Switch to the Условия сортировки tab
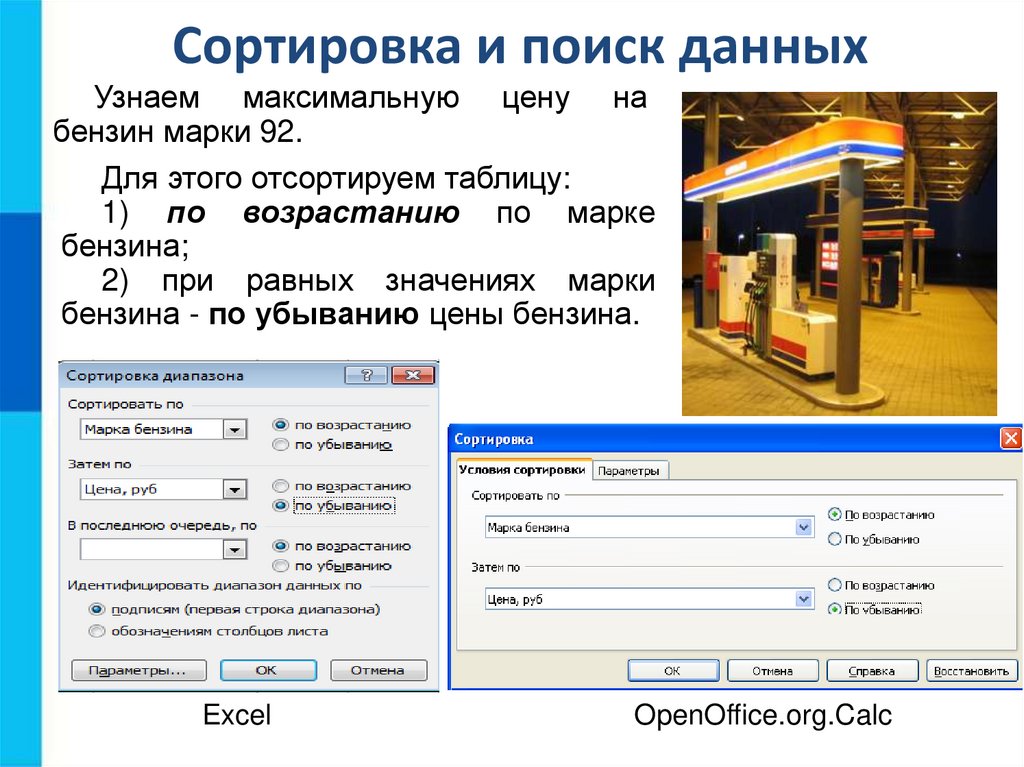Screen dimensions: 1024x767 pyautogui.click(x=522, y=470)
